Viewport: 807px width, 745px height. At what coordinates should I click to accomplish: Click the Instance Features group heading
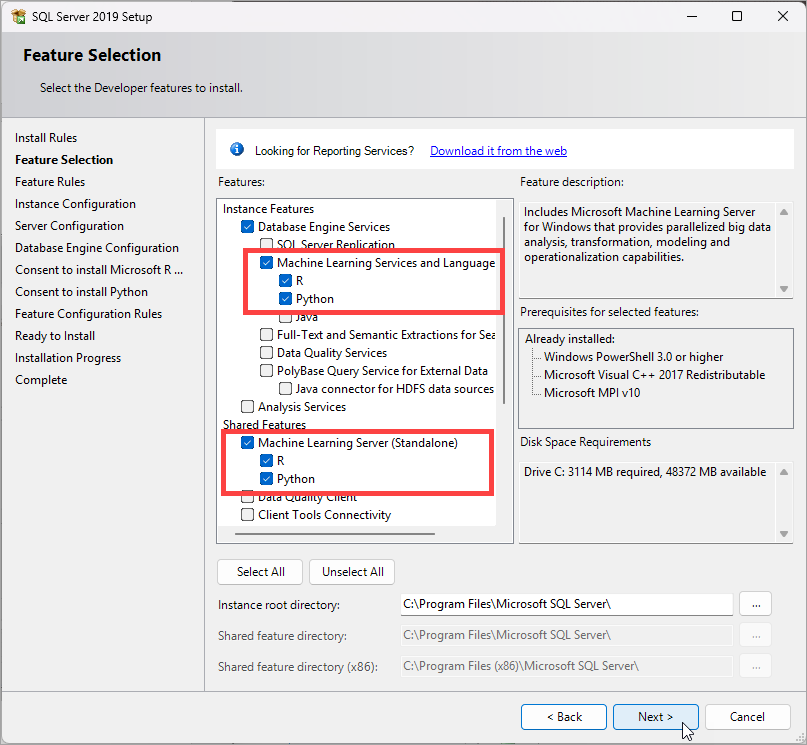(x=268, y=209)
